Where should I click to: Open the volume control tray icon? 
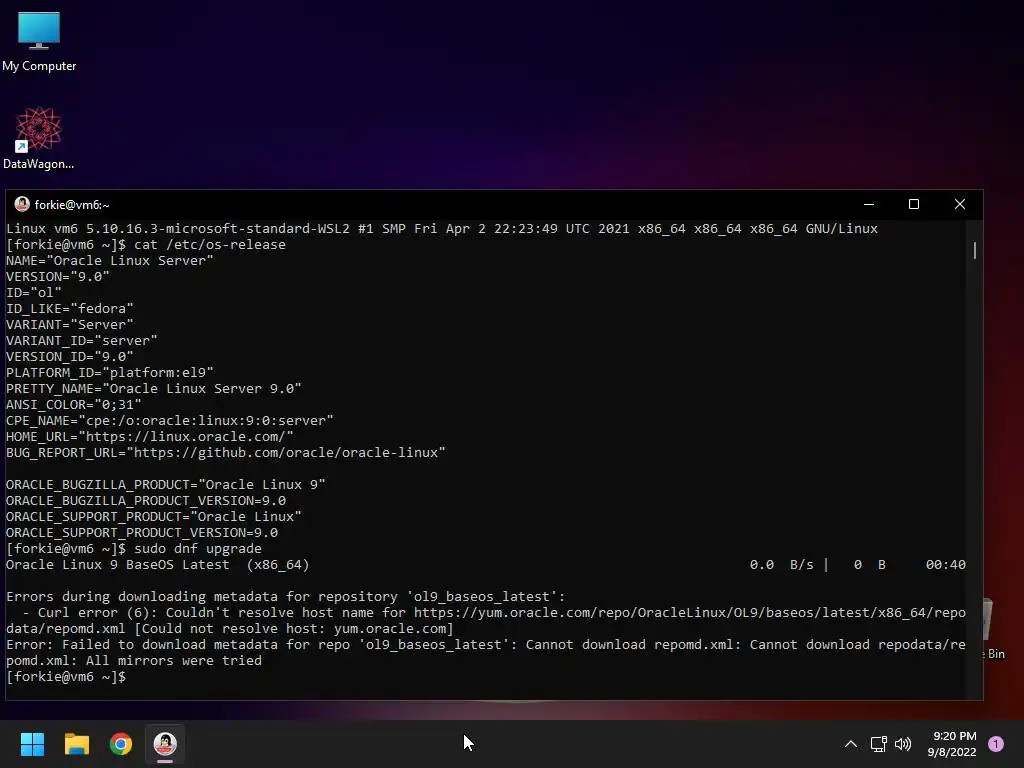[x=903, y=744]
